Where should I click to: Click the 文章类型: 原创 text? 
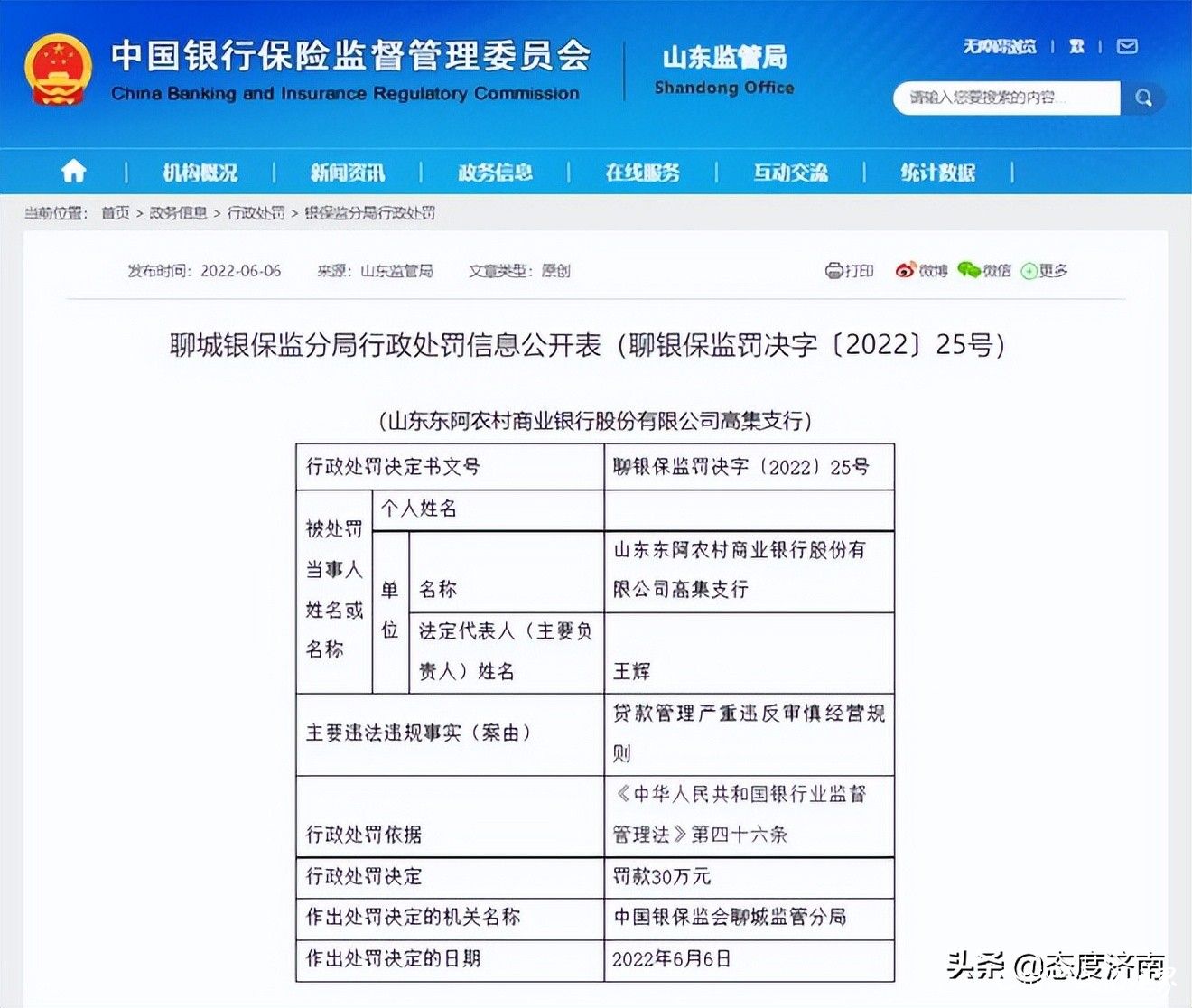[x=519, y=271]
